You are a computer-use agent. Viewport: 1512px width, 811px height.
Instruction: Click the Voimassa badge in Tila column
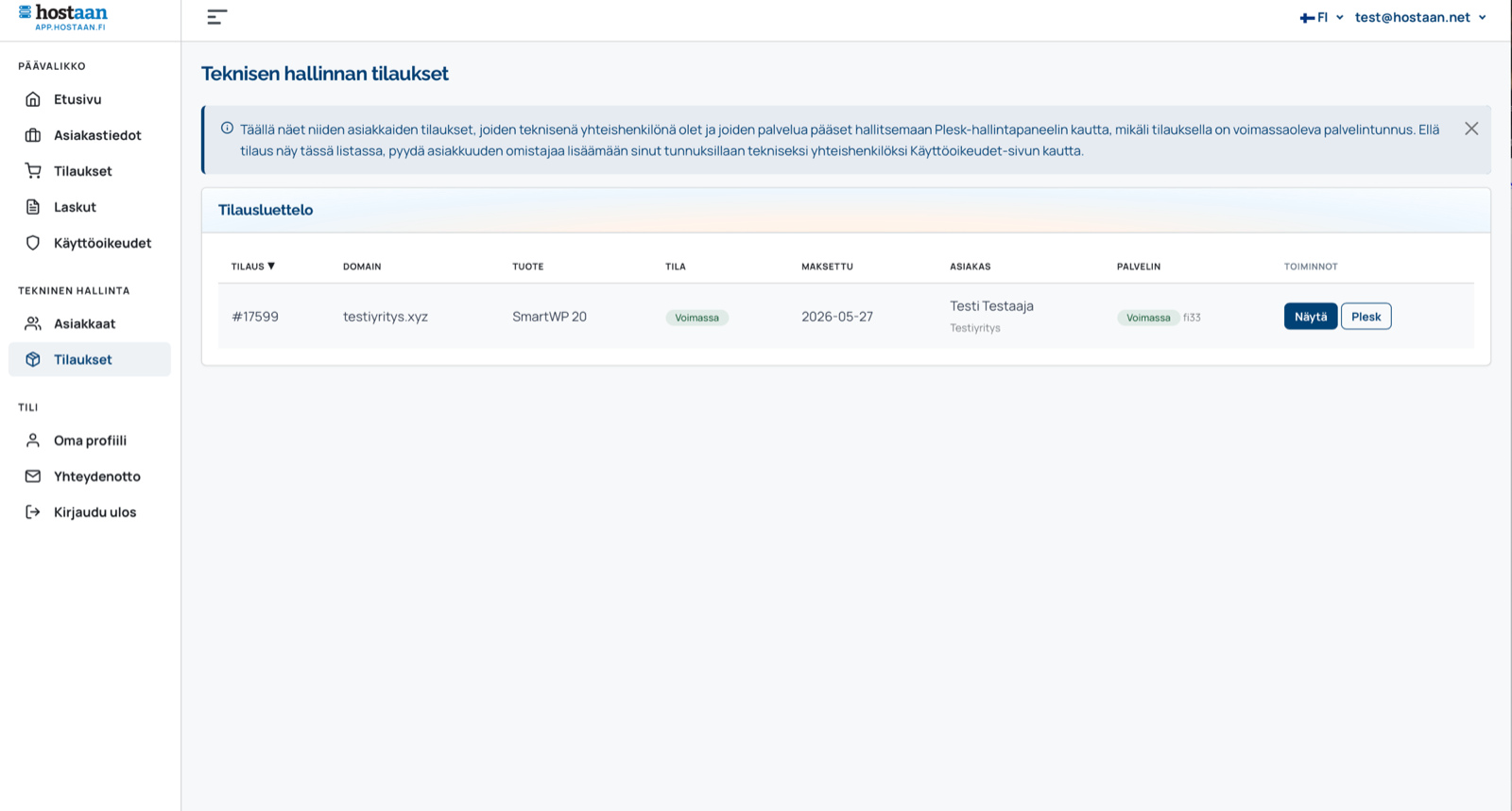pos(696,318)
